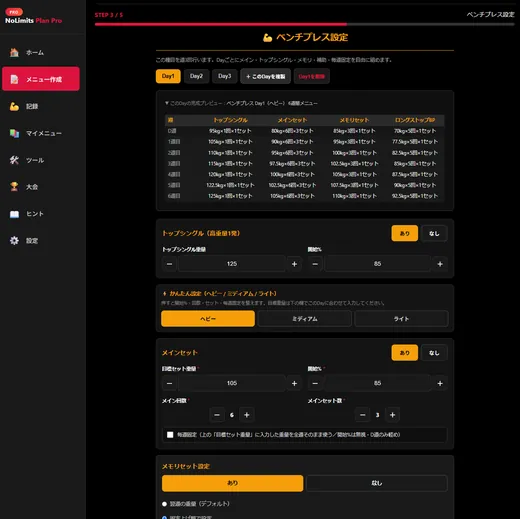The width and height of the screenshot is (520, 519).
Task: Decrease メイン回数 with the minus button
Action: [217, 415]
